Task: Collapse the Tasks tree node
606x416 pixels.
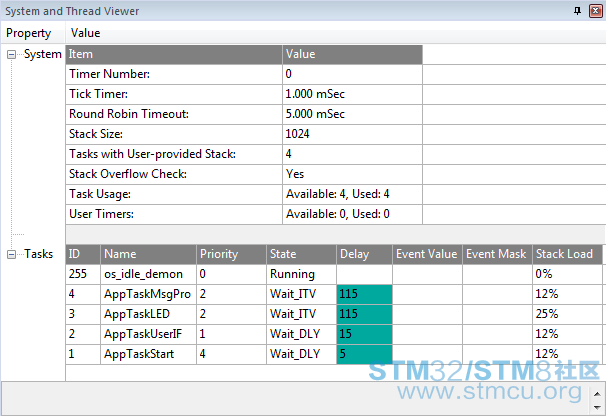Action: (12, 254)
